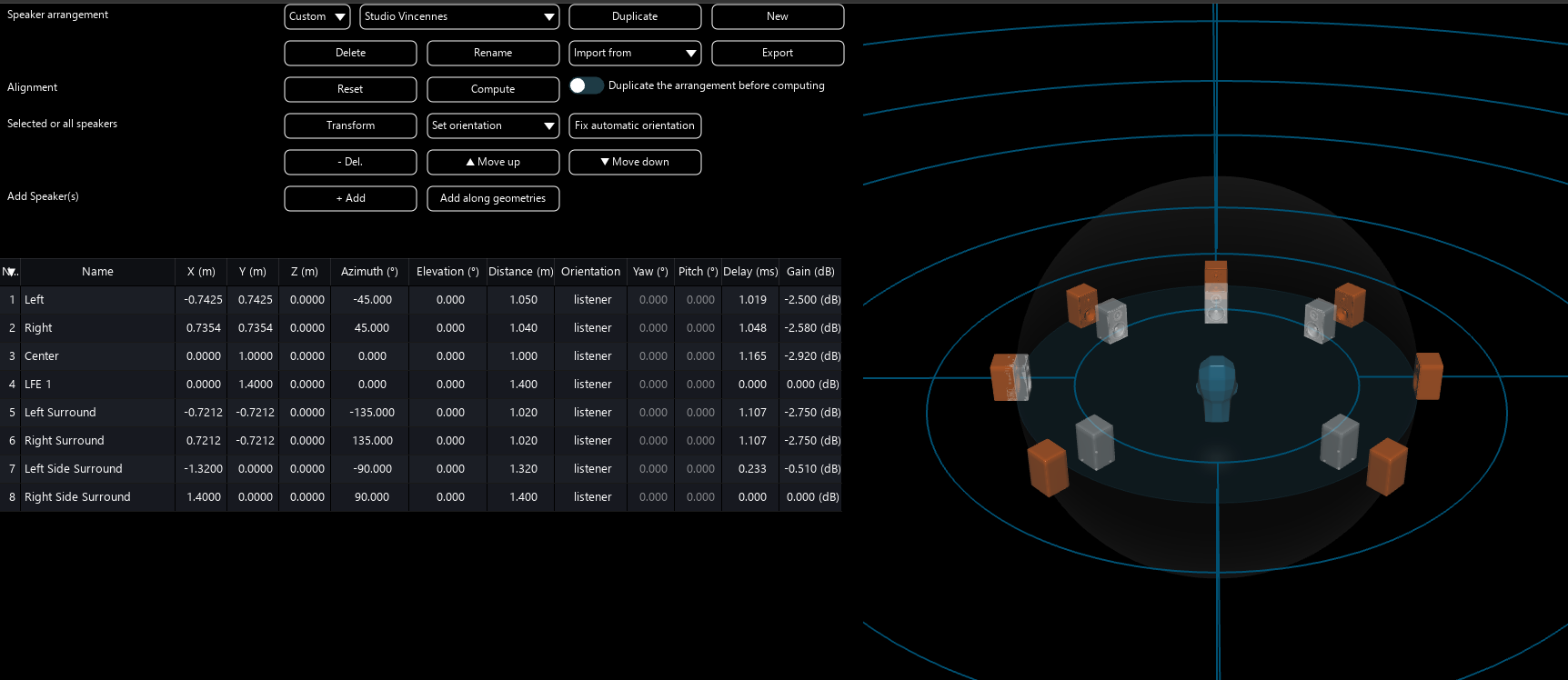This screenshot has height=680, width=1568.
Task: Select the bottom right orange speaker model
Action: coord(1387,466)
